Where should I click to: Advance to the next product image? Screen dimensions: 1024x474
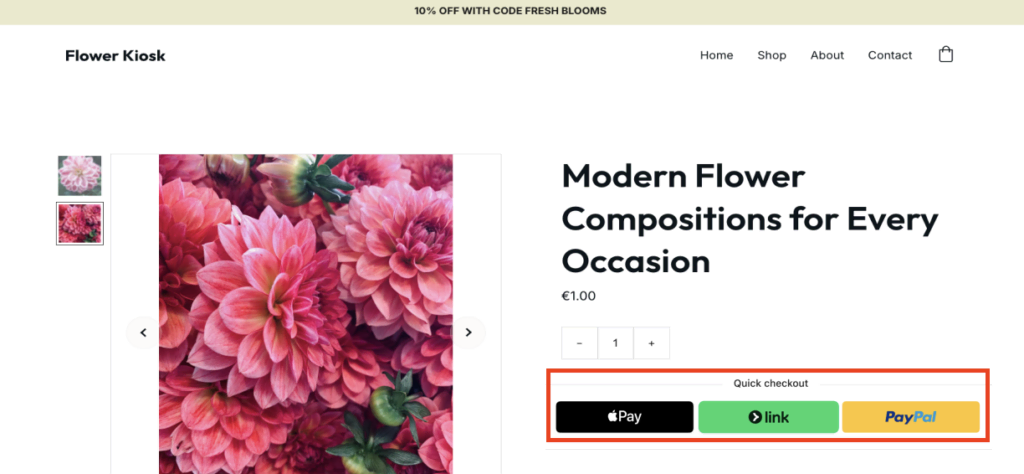(468, 332)
